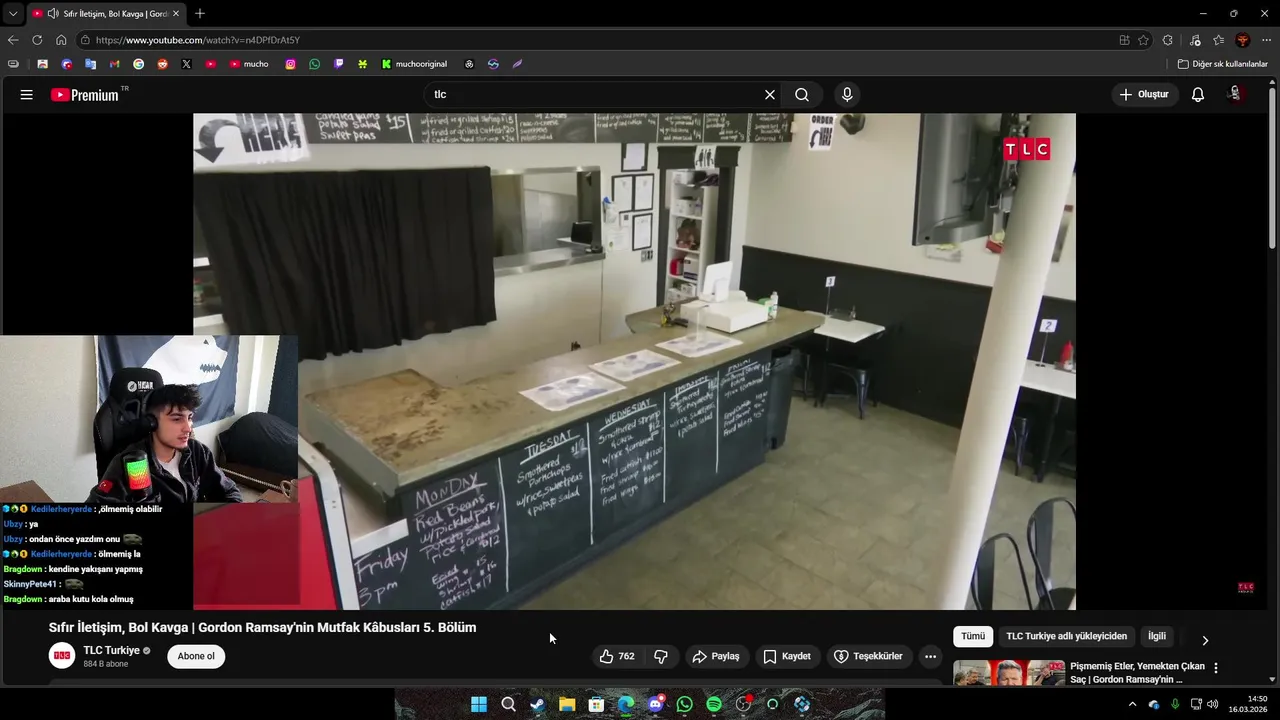Reload the page with the refresh icon

point(37,40)
